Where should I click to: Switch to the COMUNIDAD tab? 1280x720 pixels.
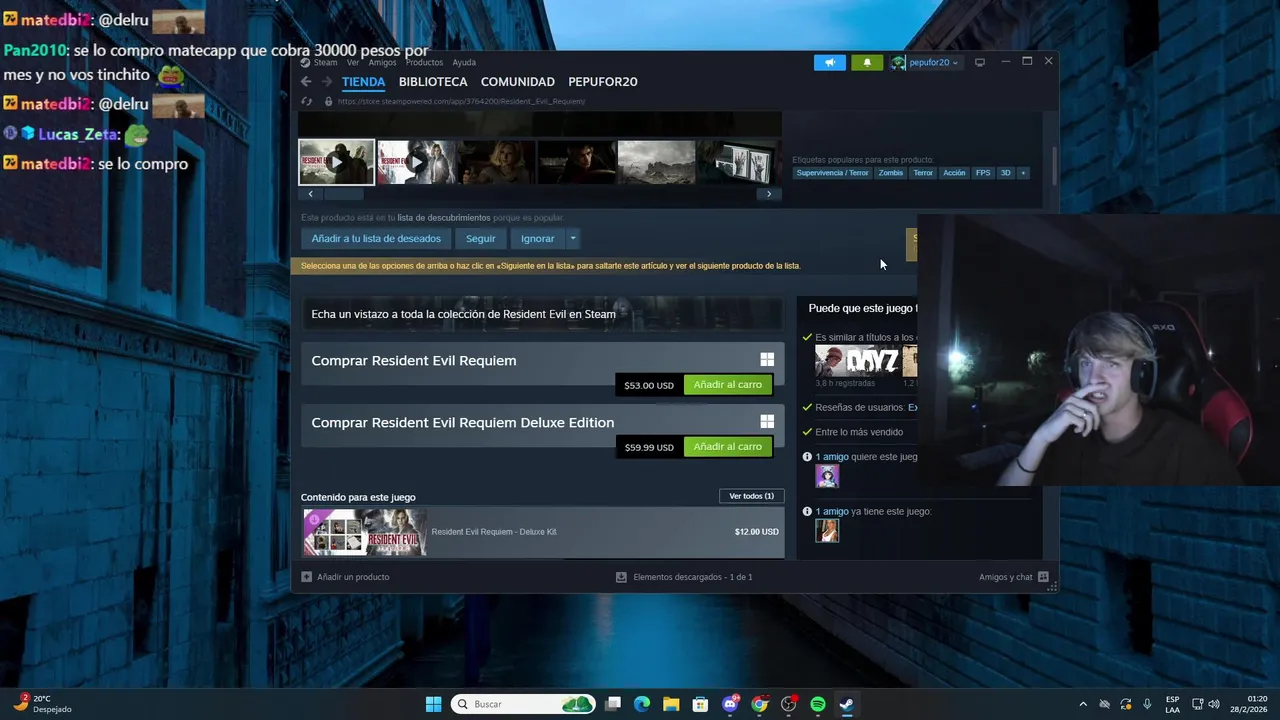click(x=517, y=82)
